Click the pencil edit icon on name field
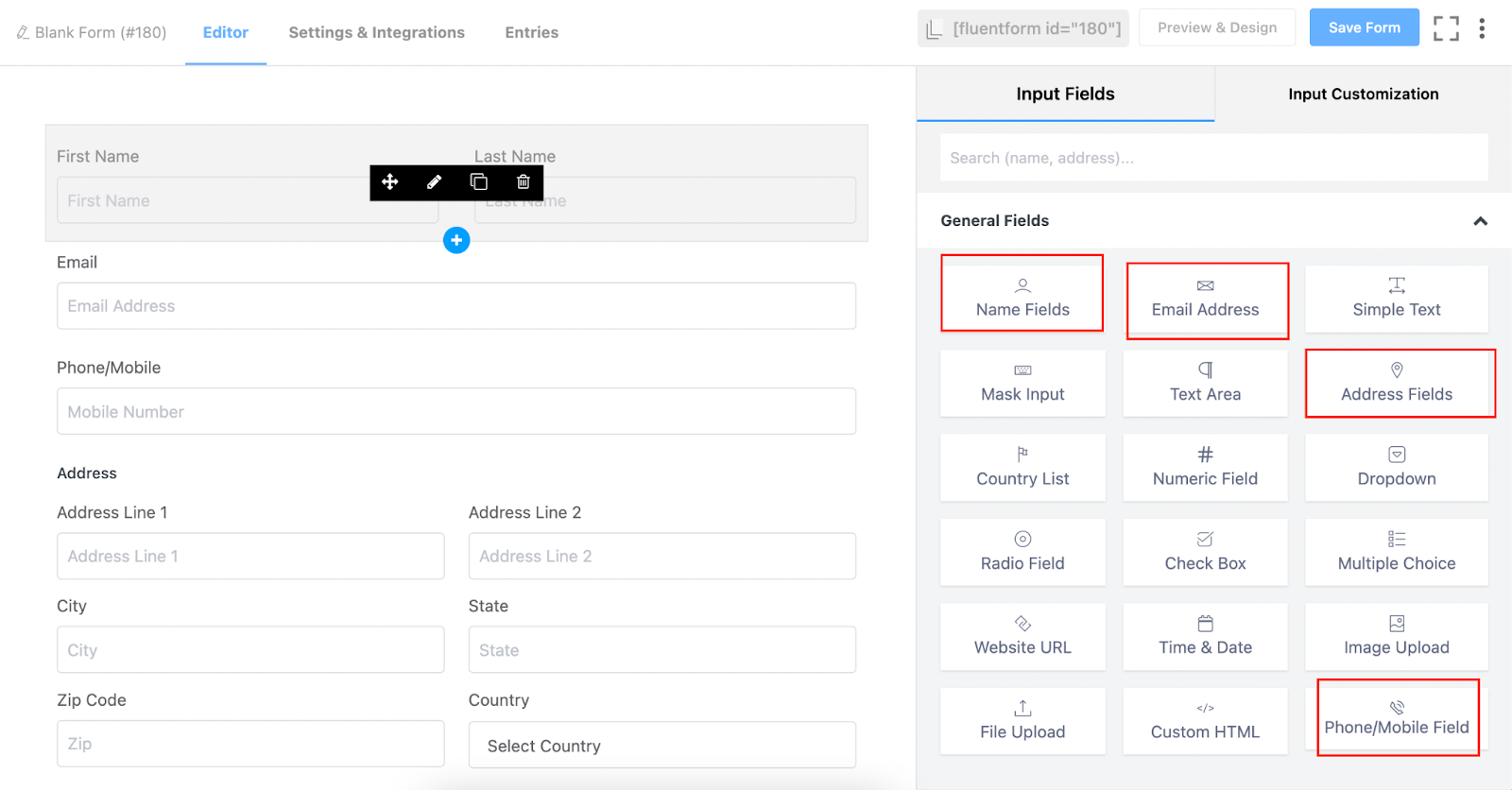The width and height of the screenshot is (1512, 790). pyautogui.click(x=434, y=181)
